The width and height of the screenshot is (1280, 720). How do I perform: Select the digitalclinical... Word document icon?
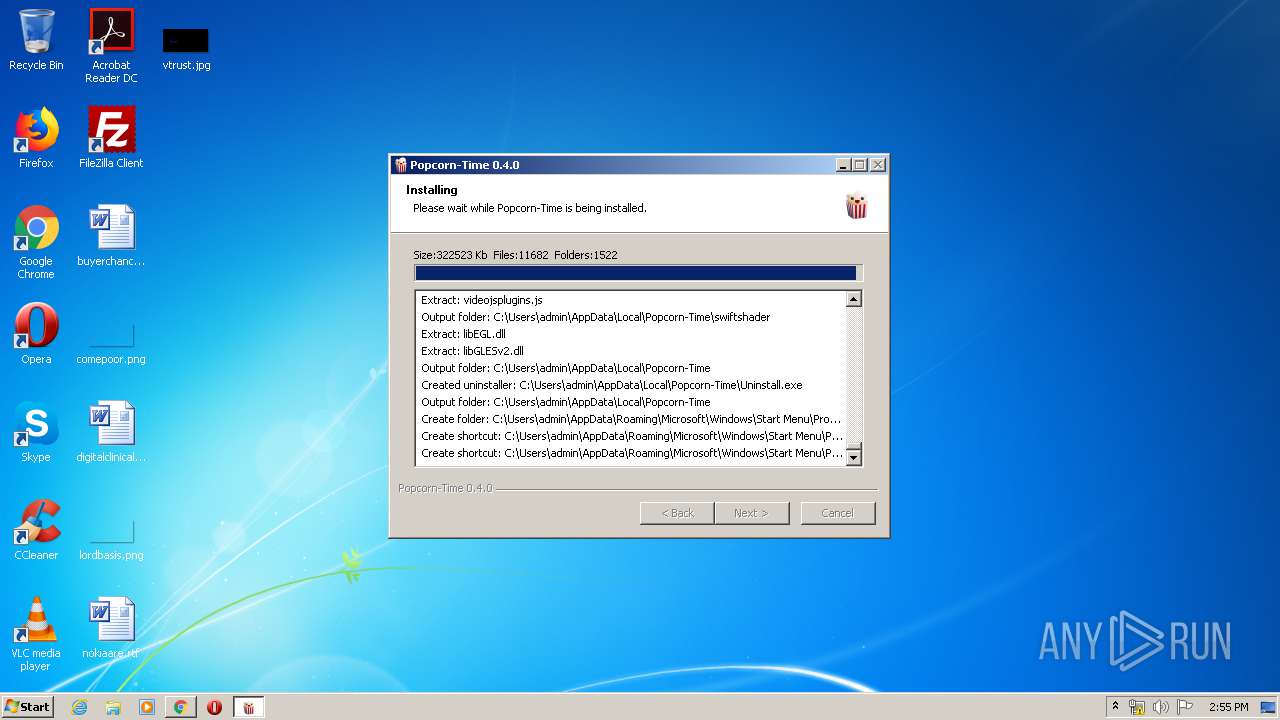pyautogui.click(x=111, y=432)
